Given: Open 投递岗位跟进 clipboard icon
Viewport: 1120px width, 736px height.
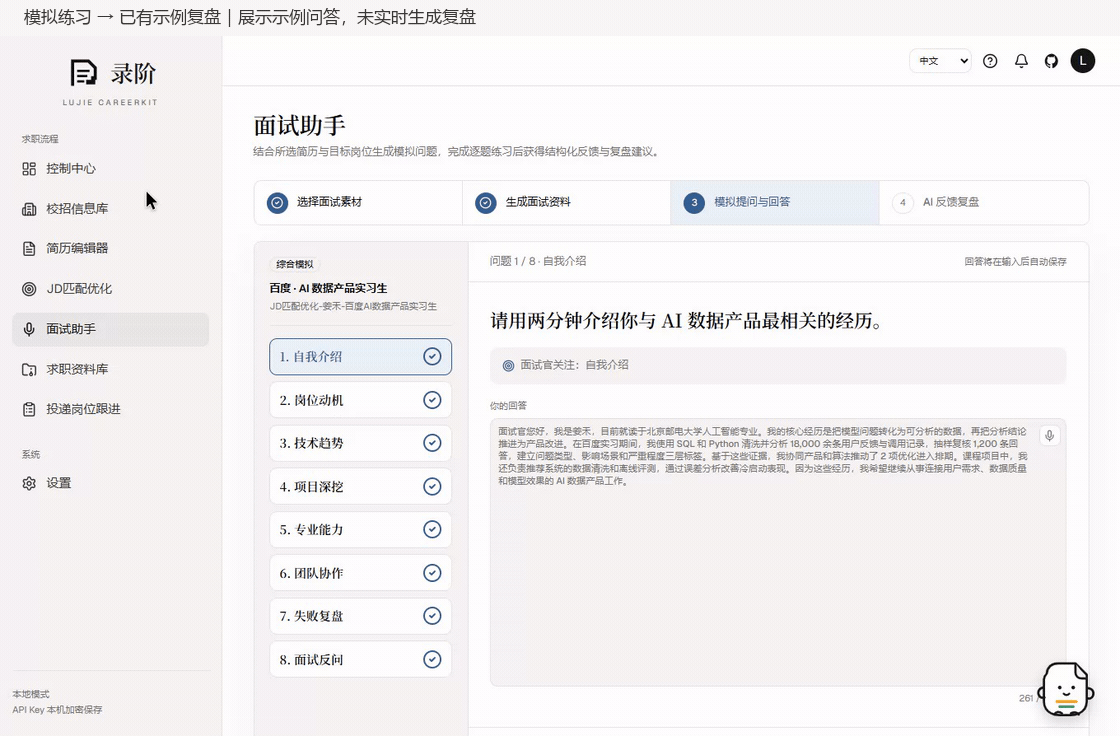Looking at the screenshot, I should [29, 409].
